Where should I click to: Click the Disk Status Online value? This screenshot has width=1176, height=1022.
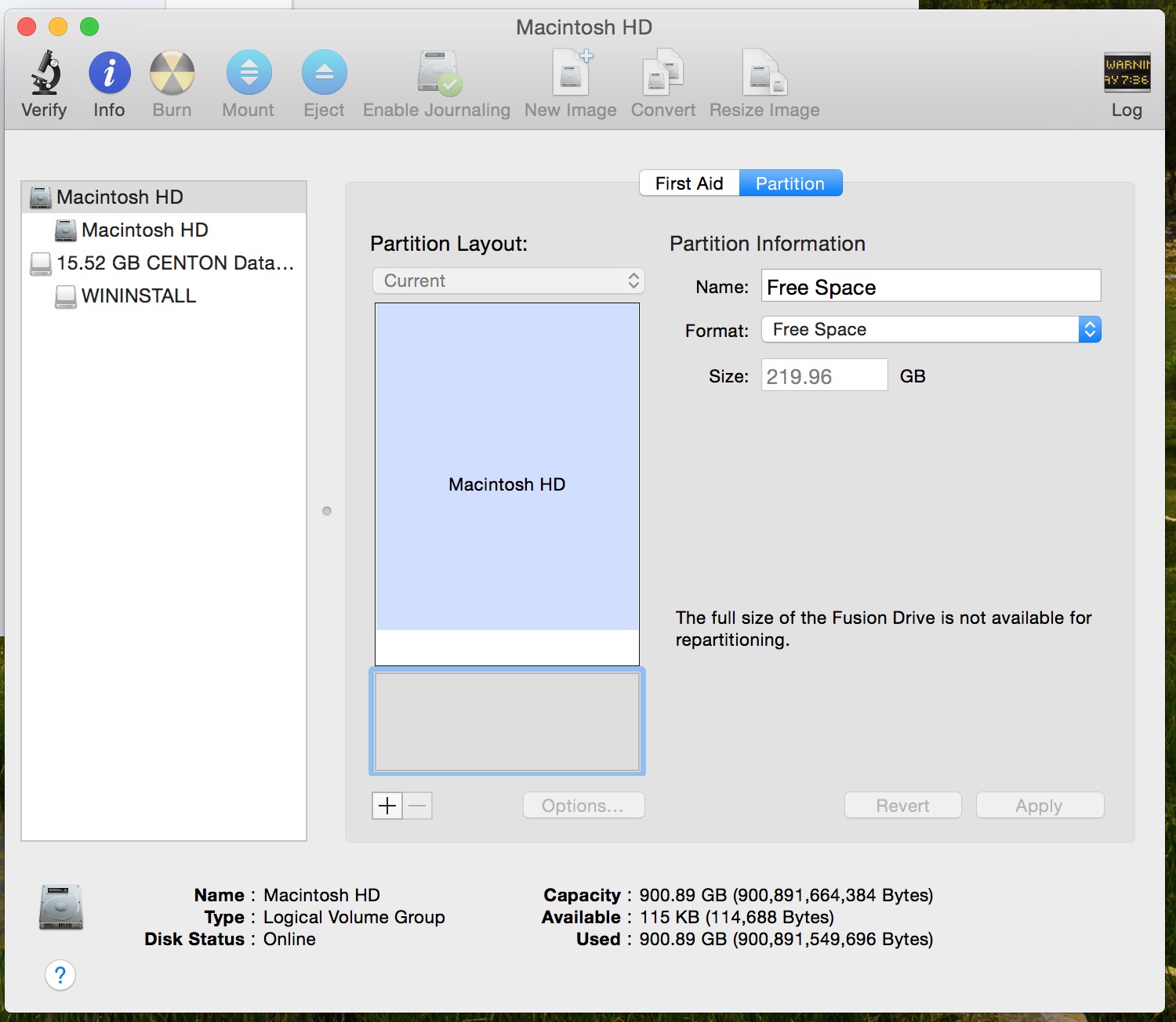(x=289, y=939)
